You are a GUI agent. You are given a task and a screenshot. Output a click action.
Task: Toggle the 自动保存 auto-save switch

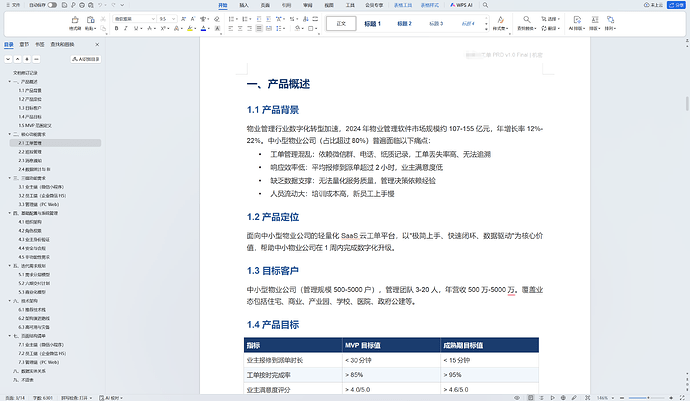point(52,5)
